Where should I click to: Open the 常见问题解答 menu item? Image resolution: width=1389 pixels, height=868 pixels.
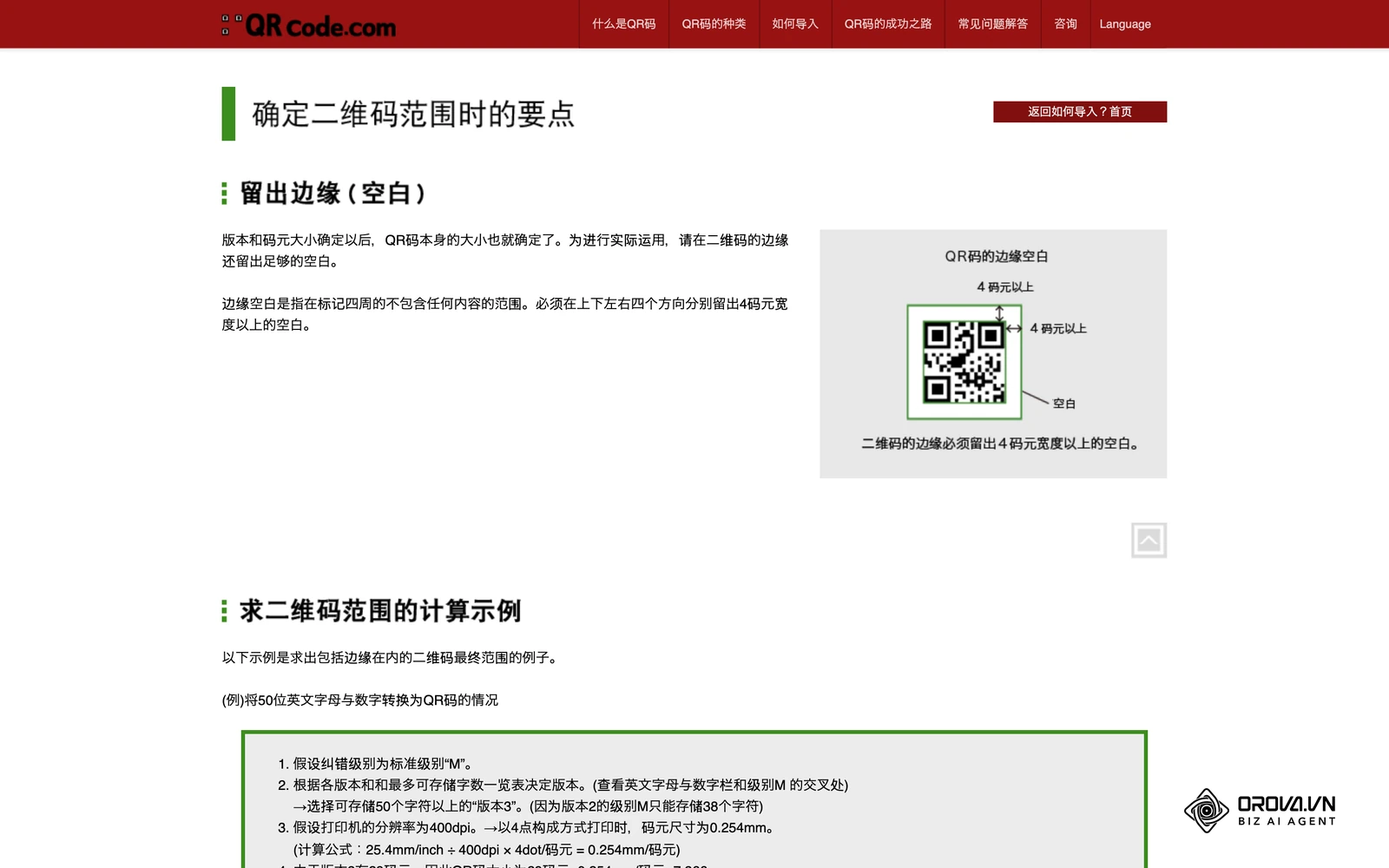[x=993, y=24]
